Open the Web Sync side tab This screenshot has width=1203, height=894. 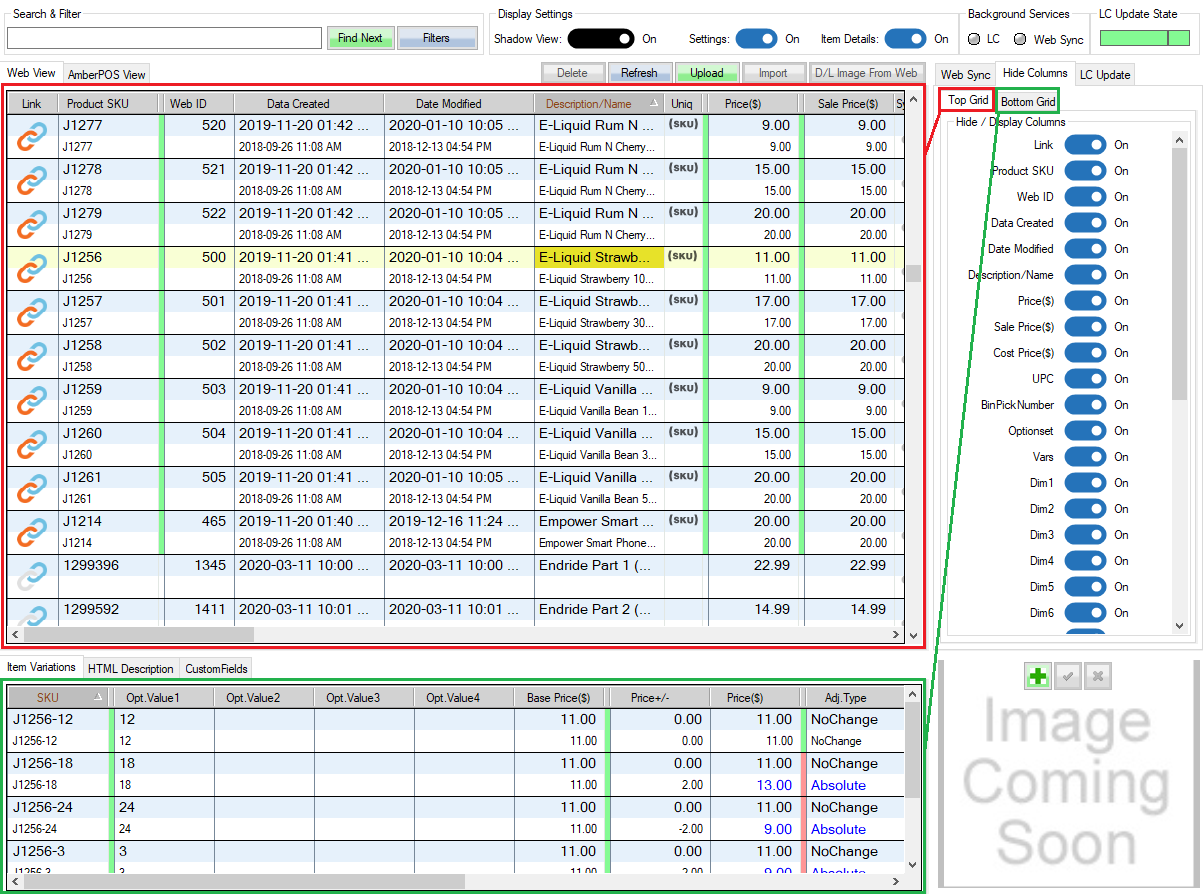(x=966, y=75)
